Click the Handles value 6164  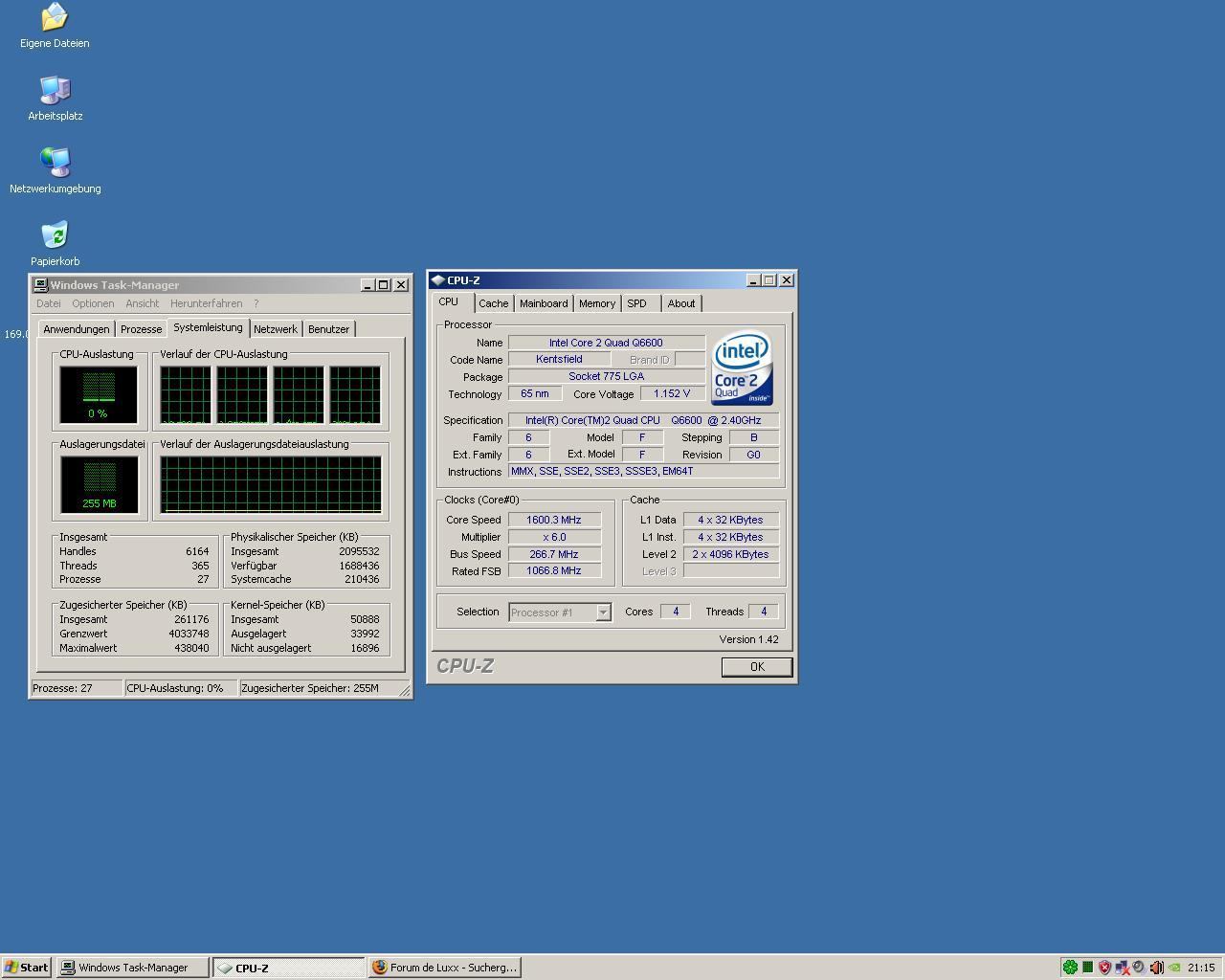[197, 551]
